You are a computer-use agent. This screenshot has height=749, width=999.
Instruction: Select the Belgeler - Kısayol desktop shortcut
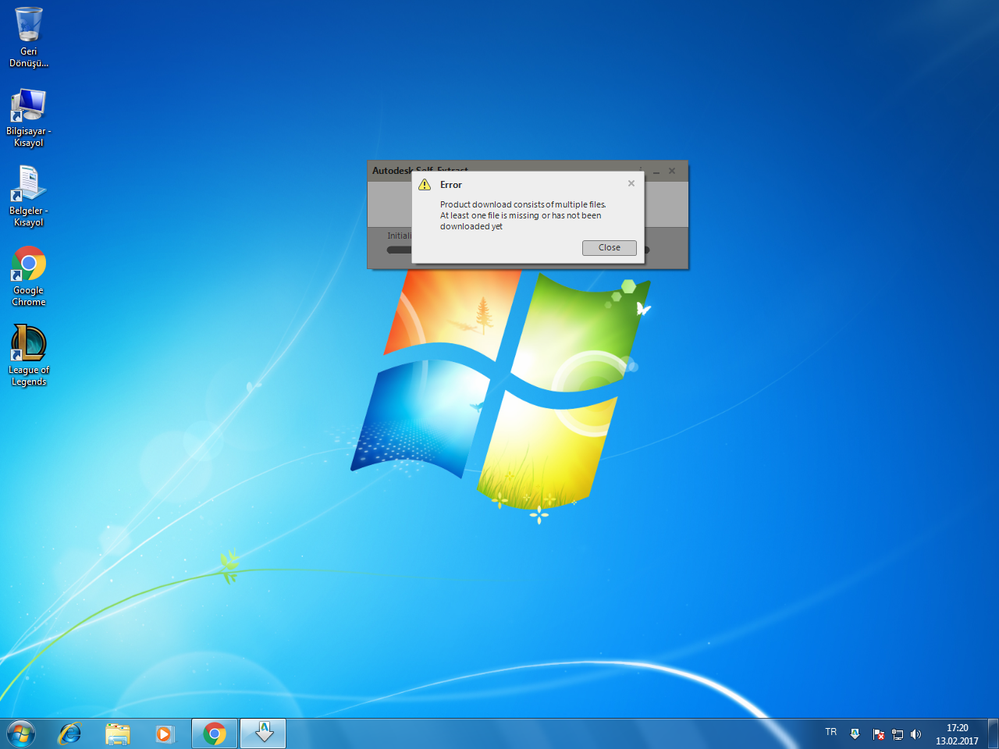pyautogui.click(x=29, y=197)
